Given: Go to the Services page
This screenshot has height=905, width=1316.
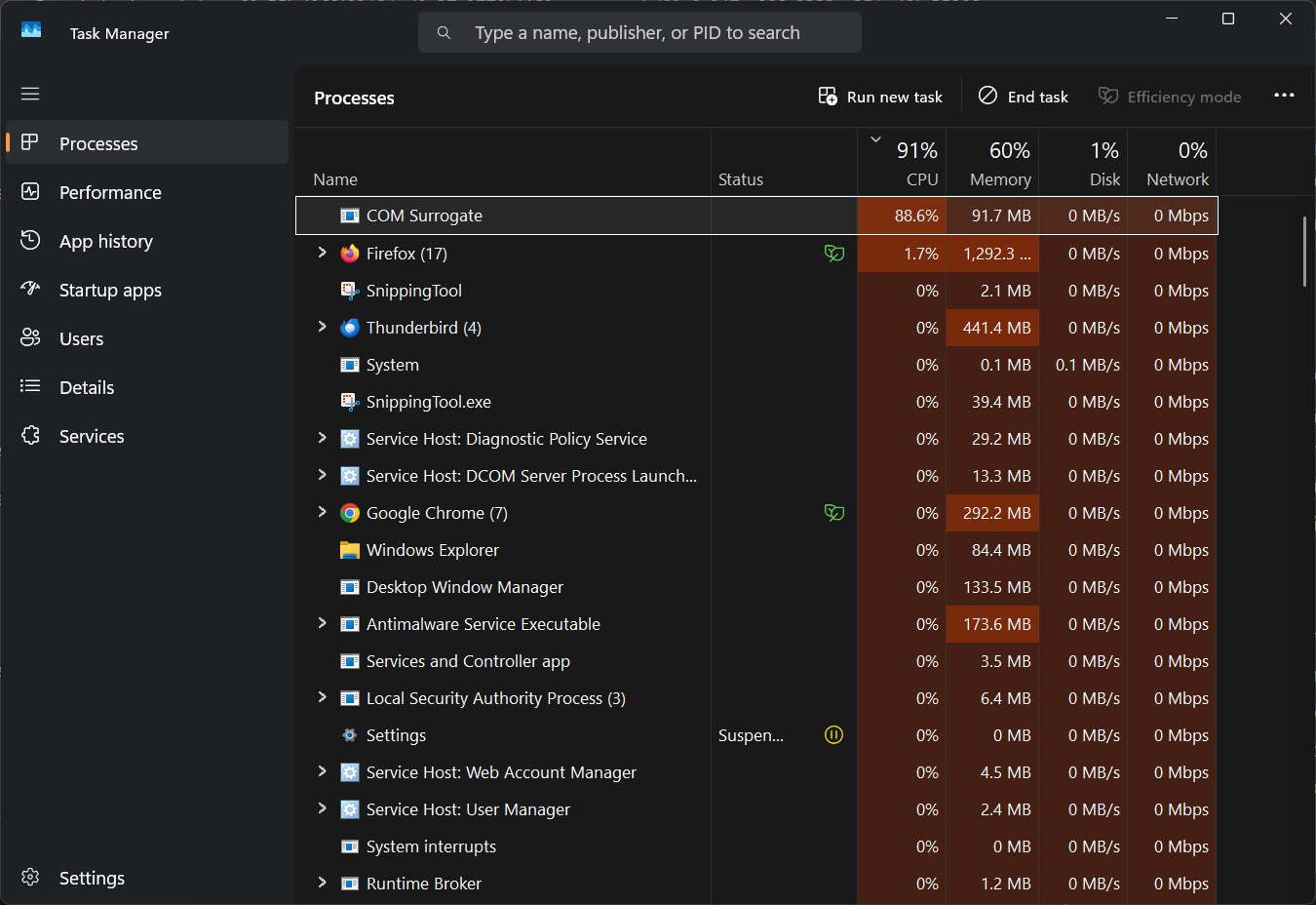Looking at the screenshot, I should tap(92, 436).
